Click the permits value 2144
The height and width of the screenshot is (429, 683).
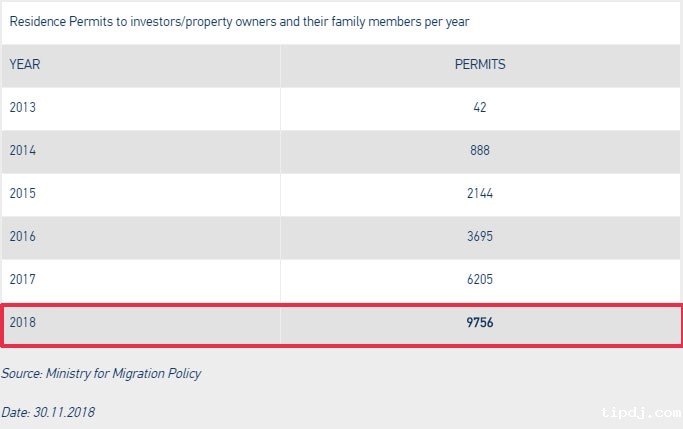(x=480, y=194)
